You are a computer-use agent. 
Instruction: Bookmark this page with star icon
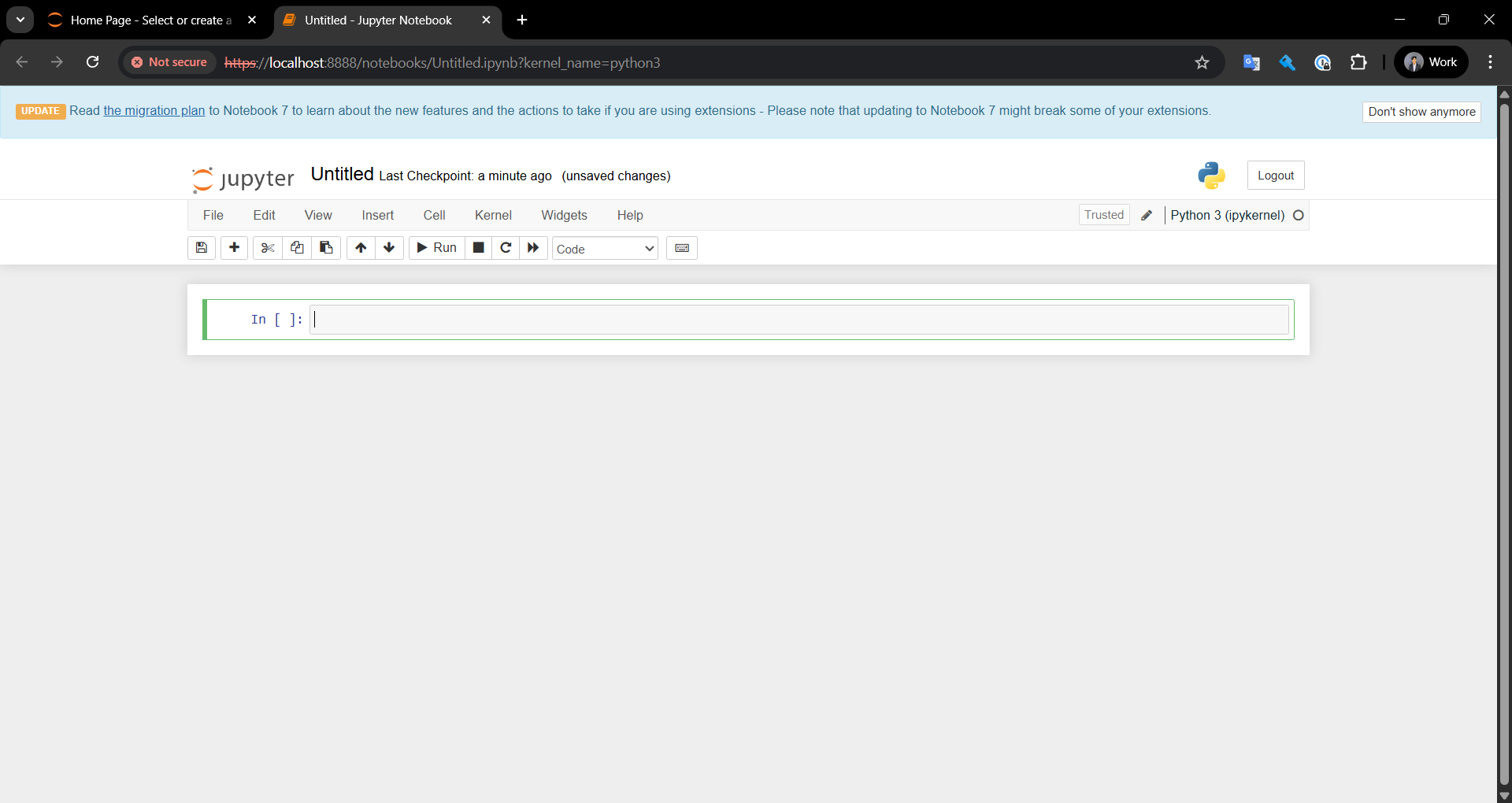[x=1202, y=62]
